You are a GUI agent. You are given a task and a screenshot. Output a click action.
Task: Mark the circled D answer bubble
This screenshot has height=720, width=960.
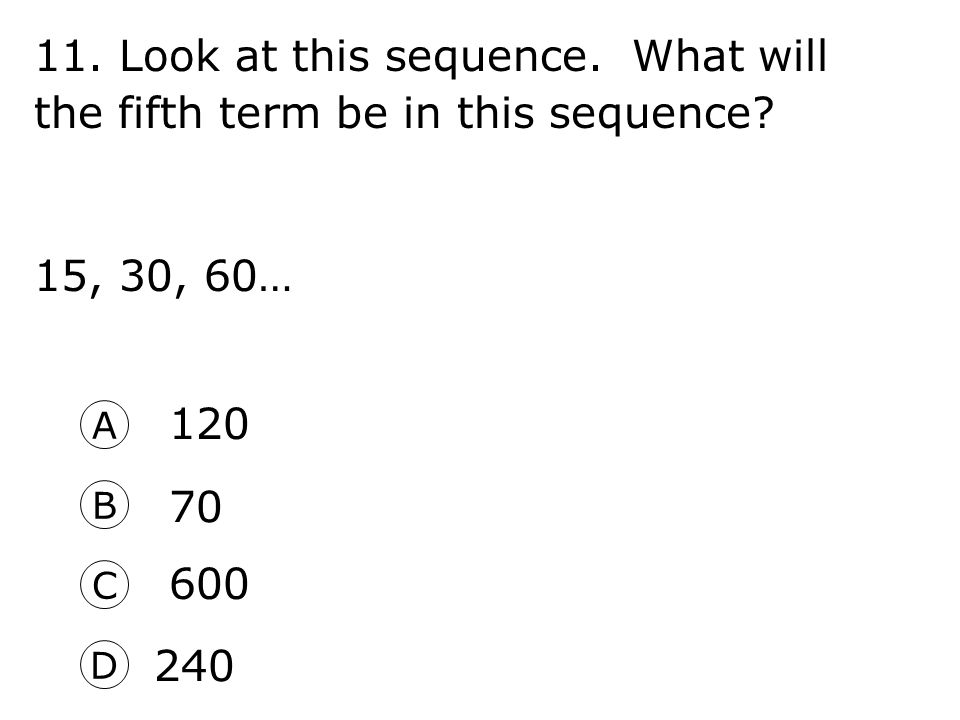click(105, 665)
